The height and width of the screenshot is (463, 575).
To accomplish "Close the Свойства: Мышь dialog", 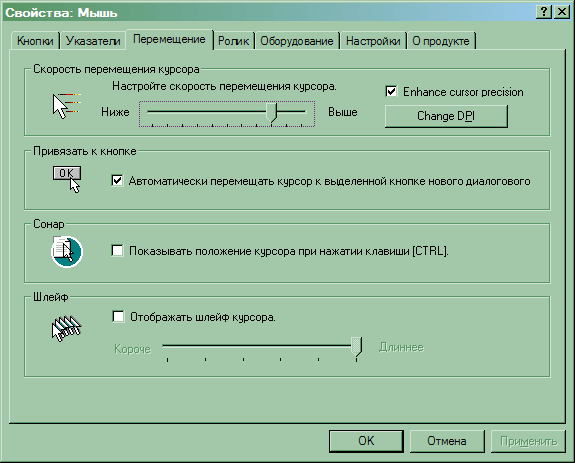I will pos(561,12).
